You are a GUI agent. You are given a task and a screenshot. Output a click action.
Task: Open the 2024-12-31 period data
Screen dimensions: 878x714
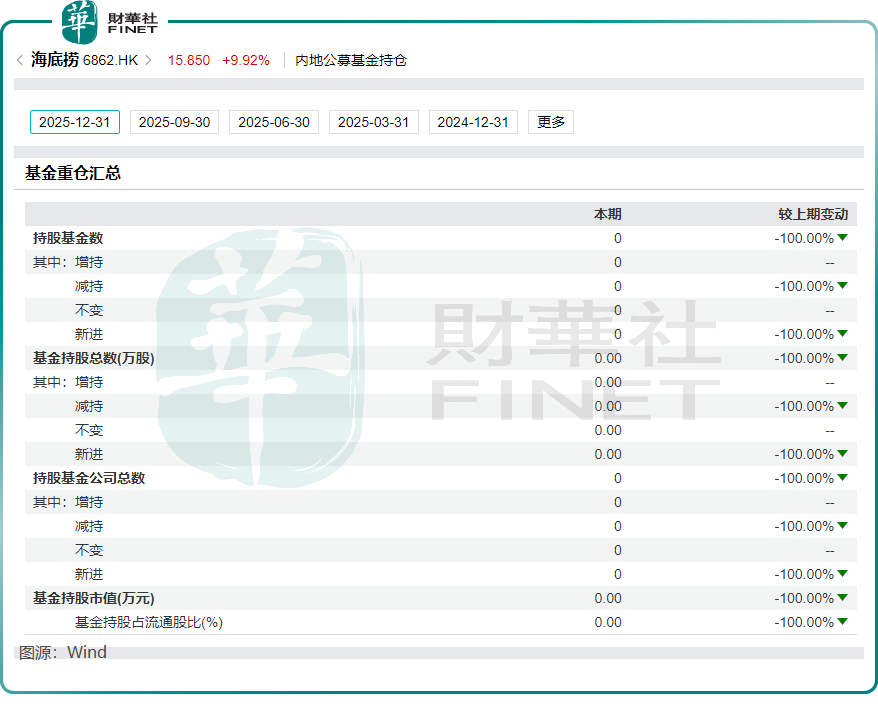[473, 122]
